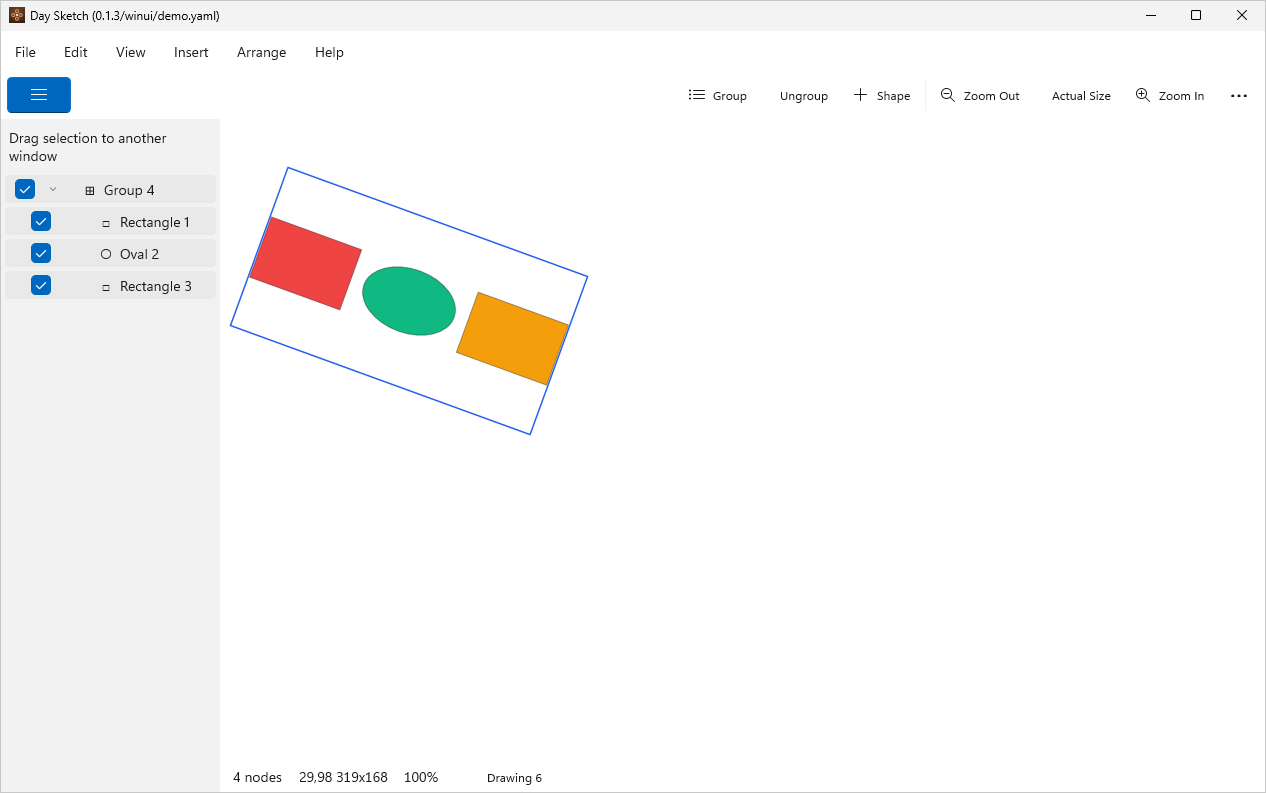
Task: Click the Actual Size button
Action: (x=1081, y=96)
